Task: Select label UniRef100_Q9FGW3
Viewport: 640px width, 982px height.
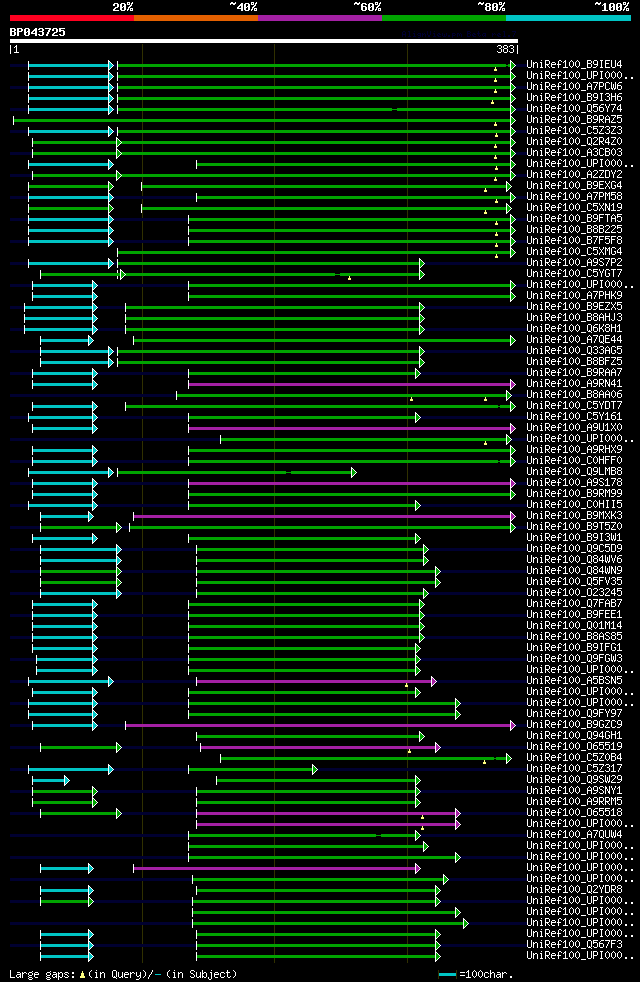Action: (574, 659)
